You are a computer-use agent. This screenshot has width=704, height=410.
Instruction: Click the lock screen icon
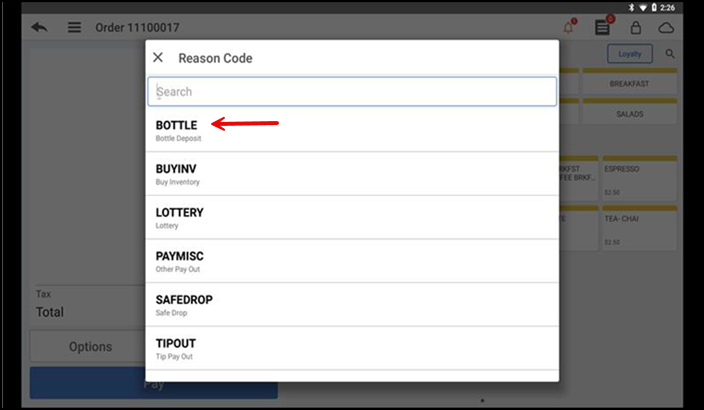(635, 27)
